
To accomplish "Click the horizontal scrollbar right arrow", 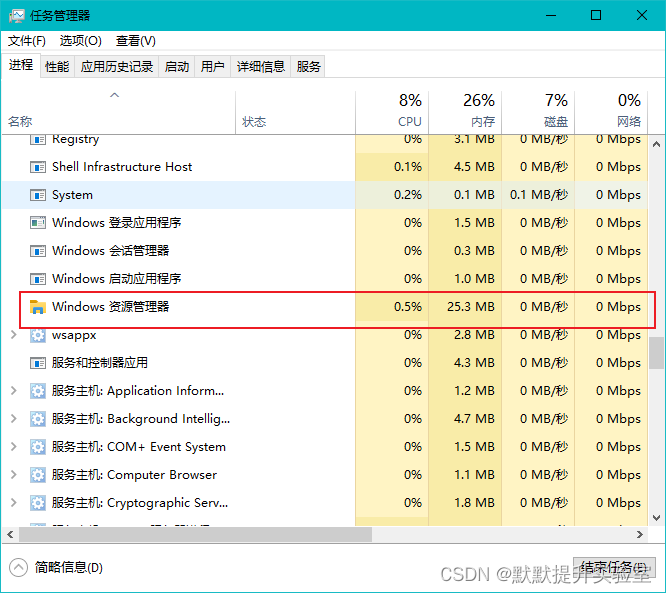I will click(640, 534).
